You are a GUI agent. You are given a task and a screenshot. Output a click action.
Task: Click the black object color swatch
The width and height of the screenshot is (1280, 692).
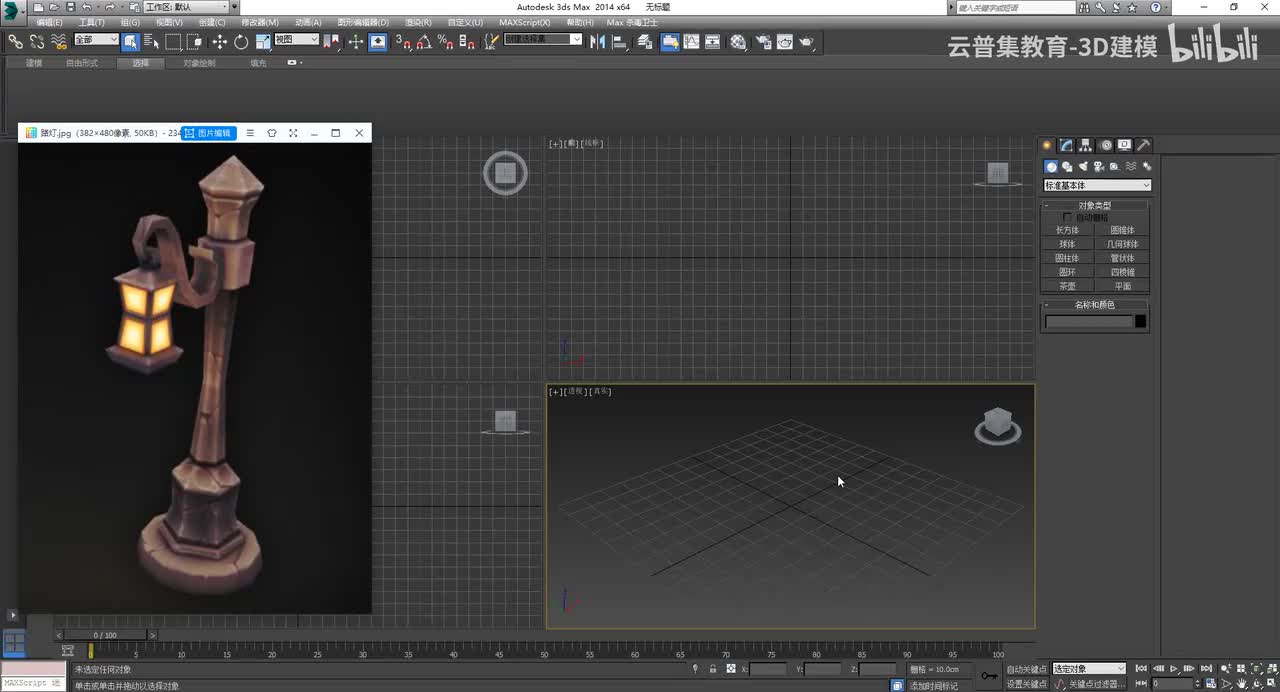pos(1141,321)
